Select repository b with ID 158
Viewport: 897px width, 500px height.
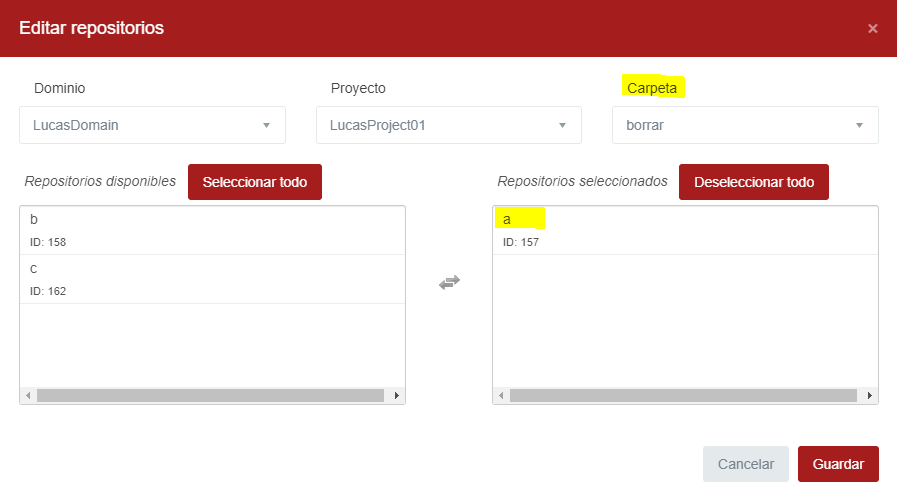[212, 230]
